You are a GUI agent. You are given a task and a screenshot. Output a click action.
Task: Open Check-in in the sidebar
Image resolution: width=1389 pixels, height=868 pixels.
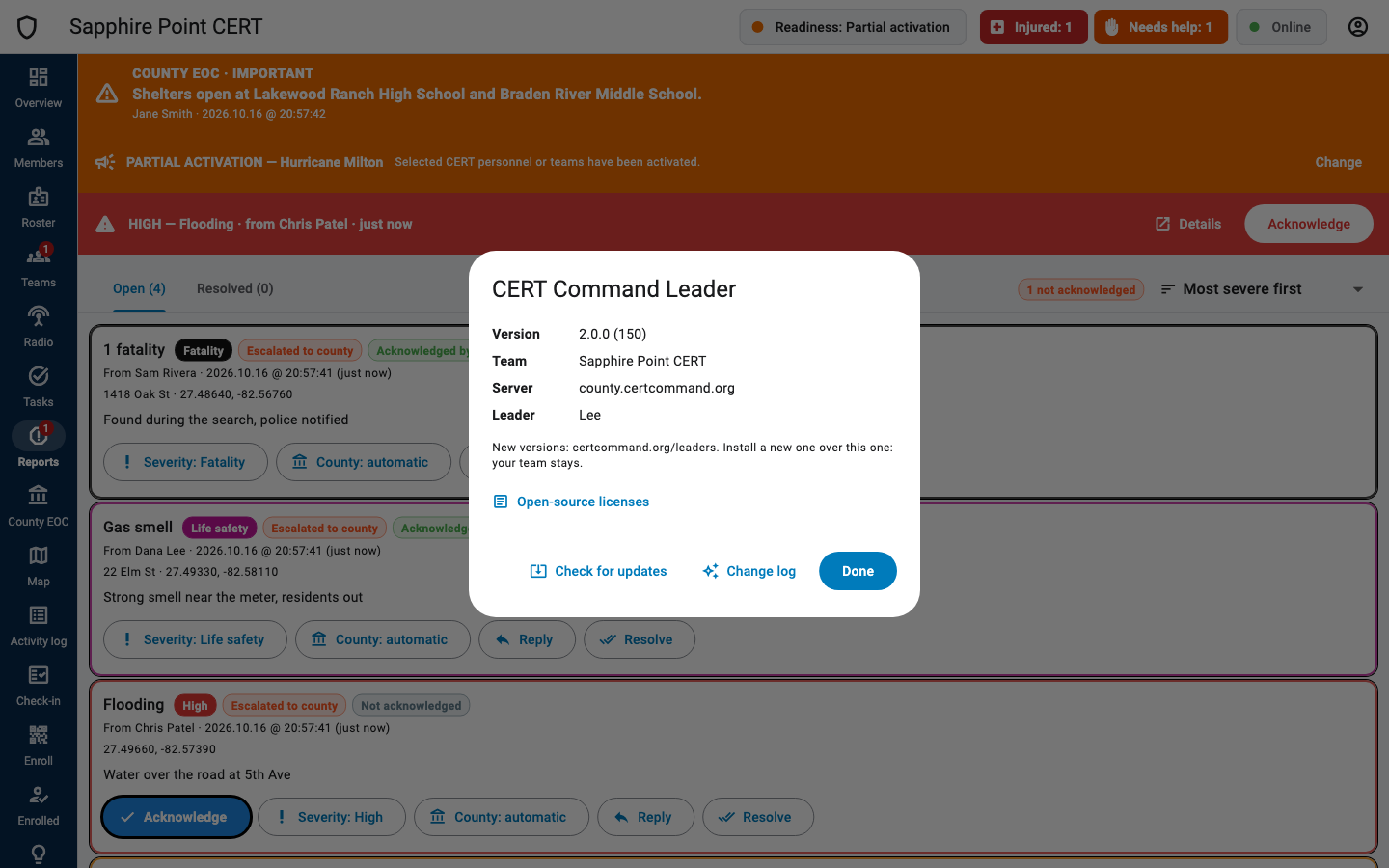(39, 686)
